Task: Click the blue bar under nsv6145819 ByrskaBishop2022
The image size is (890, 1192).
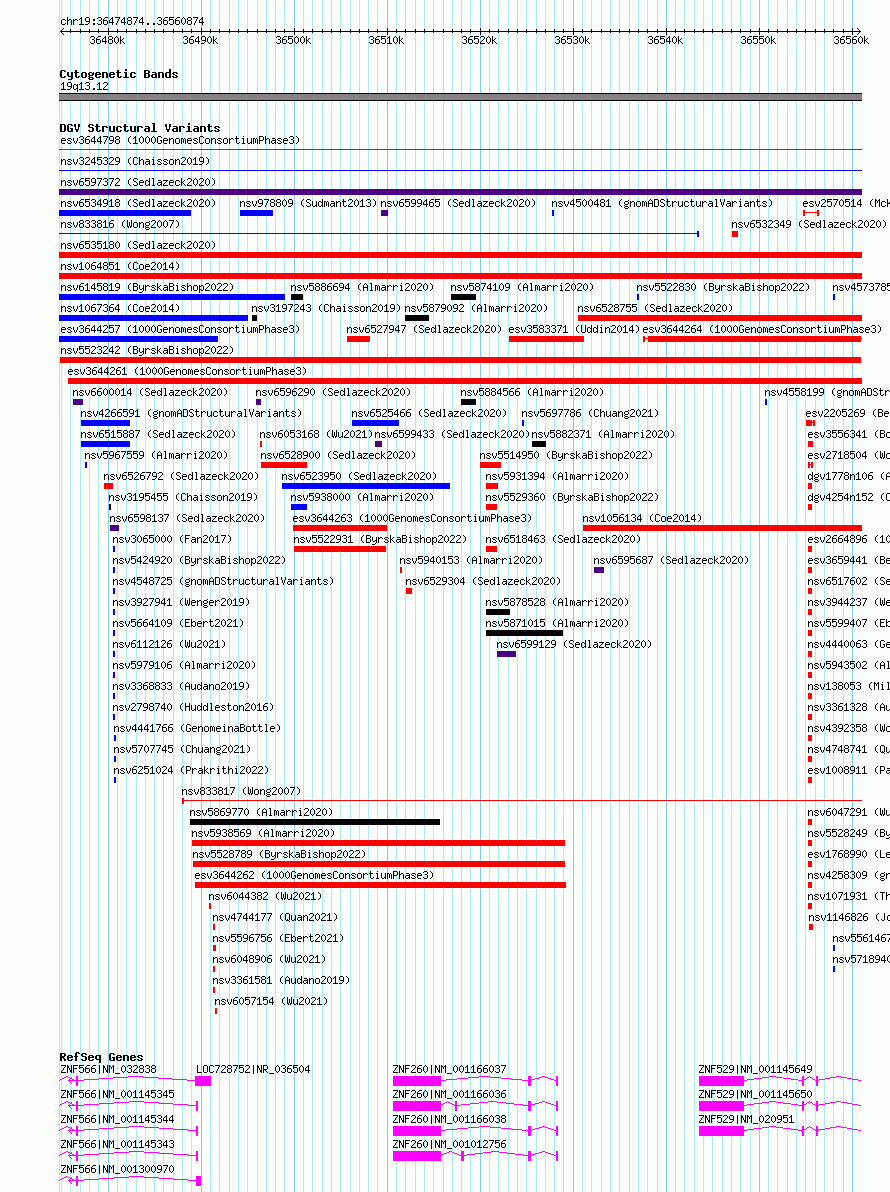Action: click(172, 297)
